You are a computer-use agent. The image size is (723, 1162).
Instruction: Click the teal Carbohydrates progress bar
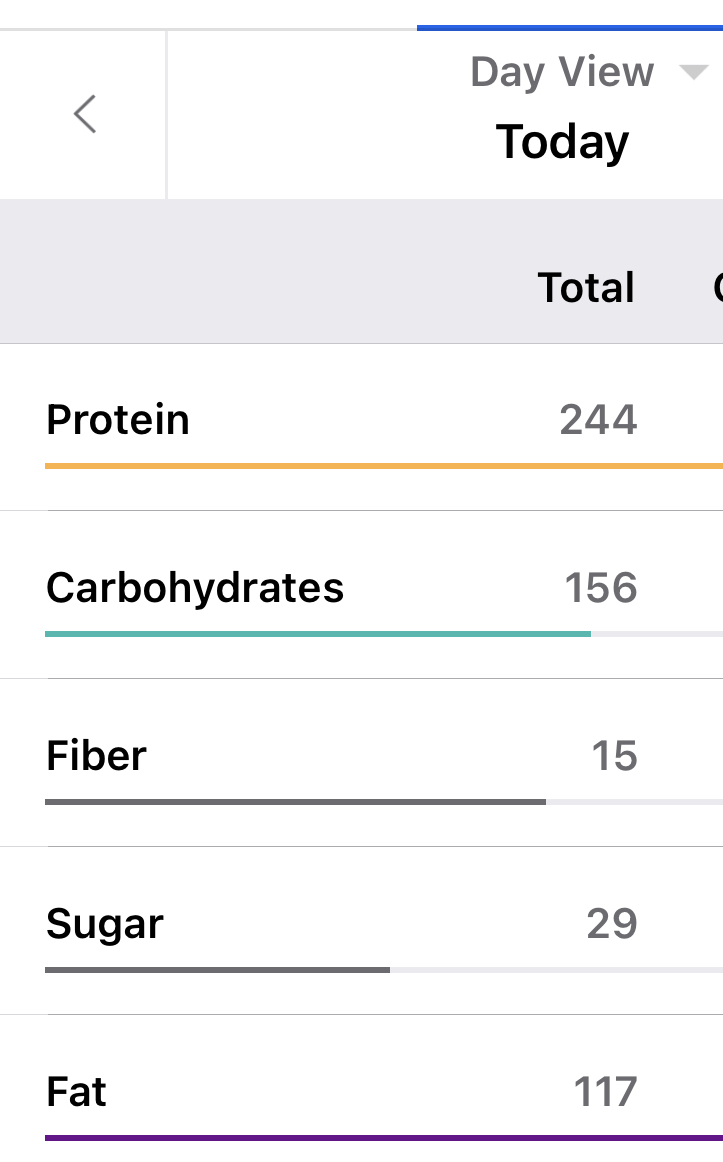[318, 633]
